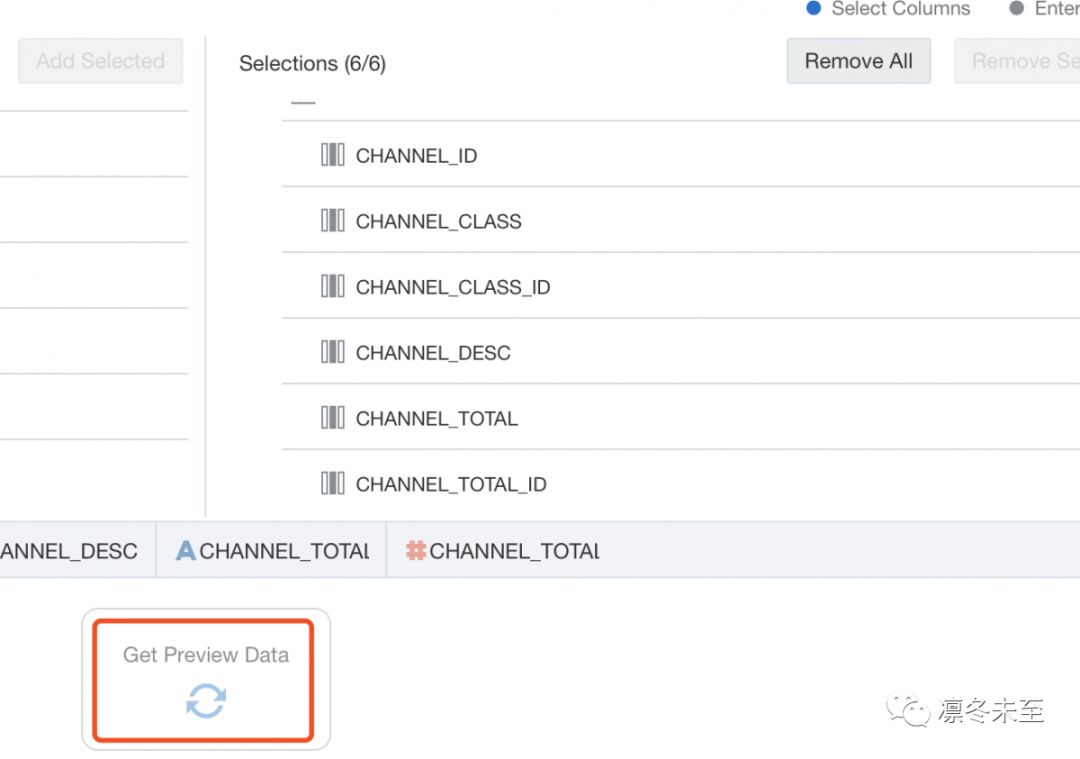The width and height of the screenshot is (1080, 759).
Task: Select the CHANNEL_DESC entry in Selections list
Action: point(433,352)
